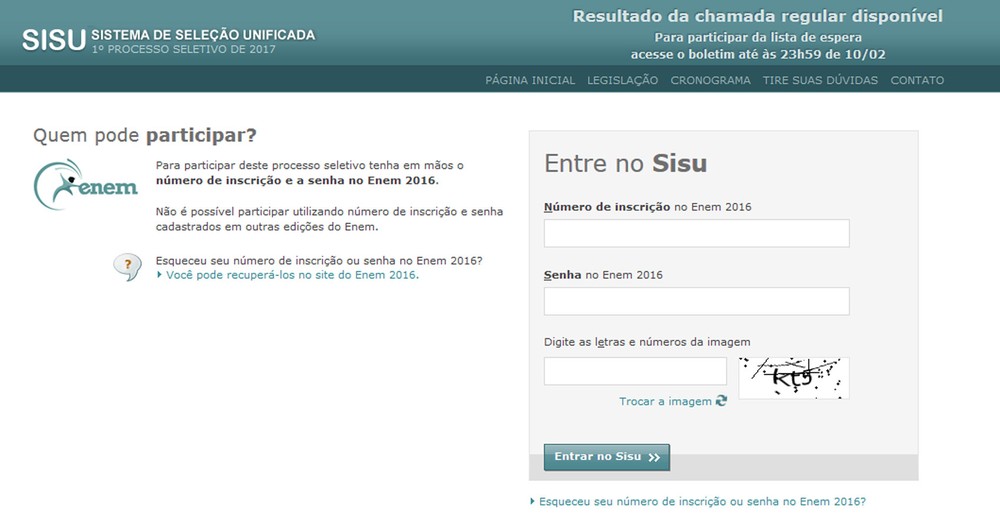
Task: Open the Contato page
Action: click(x=917, y=80)
